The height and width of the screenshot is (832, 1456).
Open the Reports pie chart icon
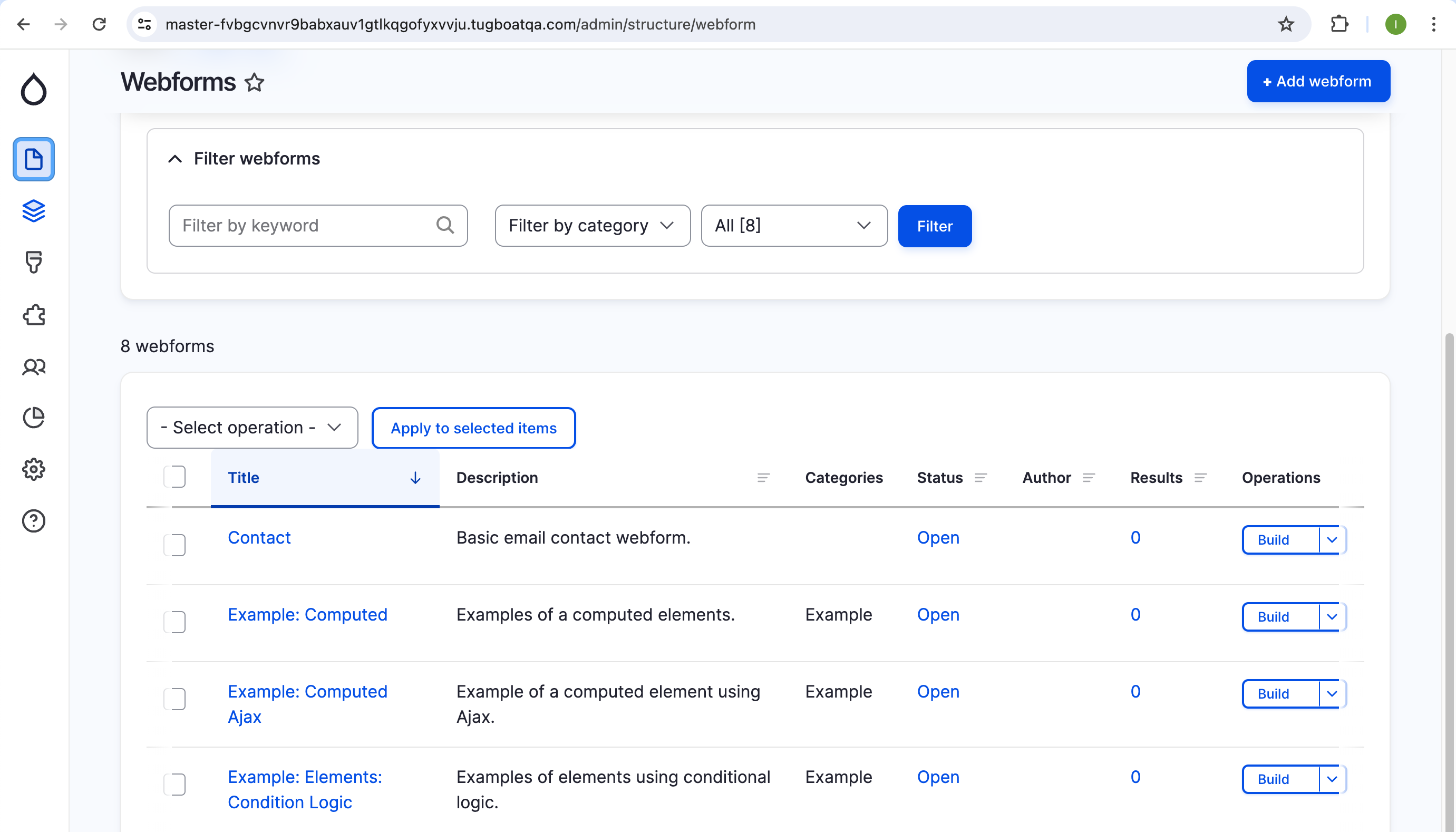(34, 418)
